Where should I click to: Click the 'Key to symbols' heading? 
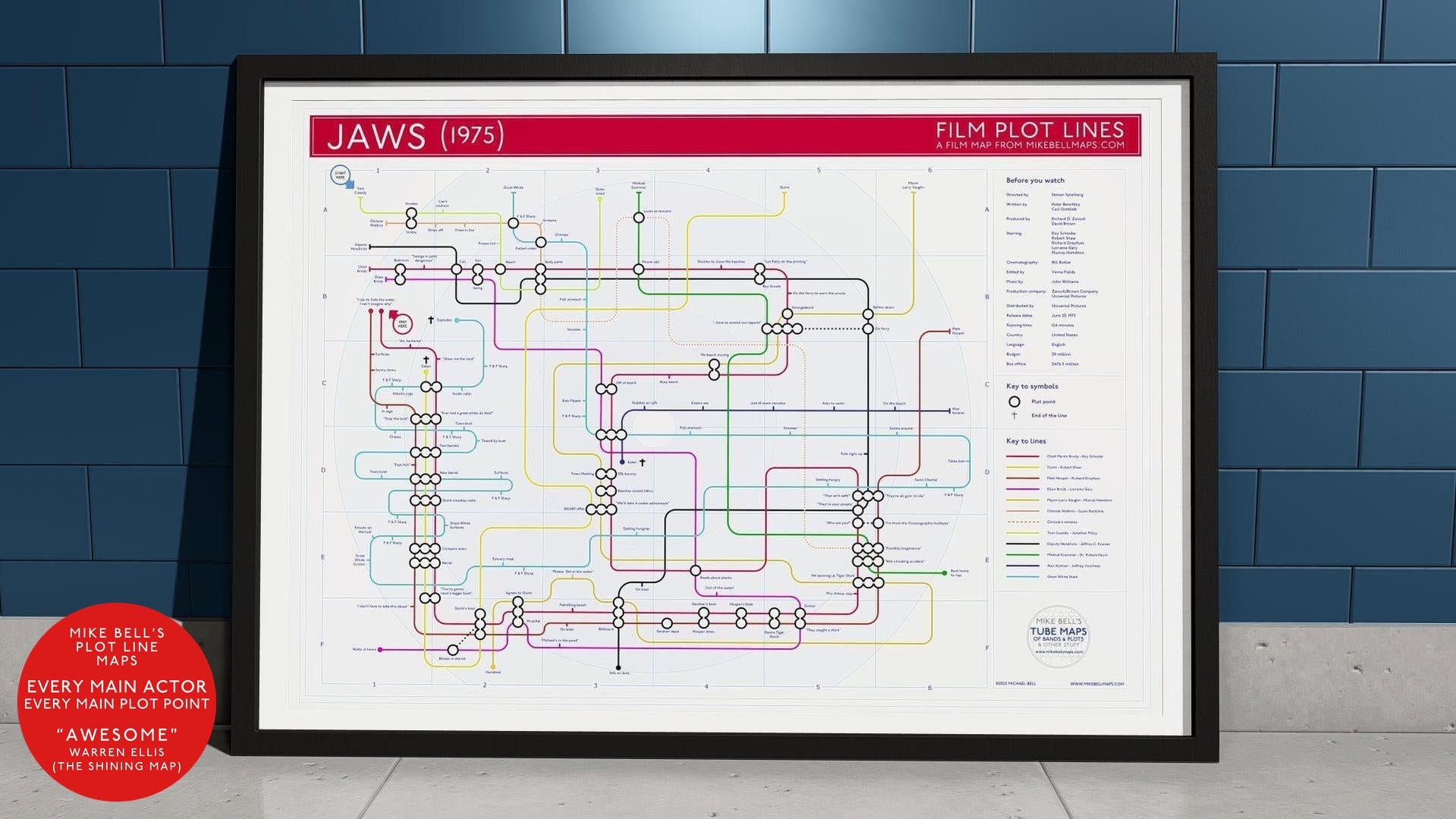(x=1032, y=386)
